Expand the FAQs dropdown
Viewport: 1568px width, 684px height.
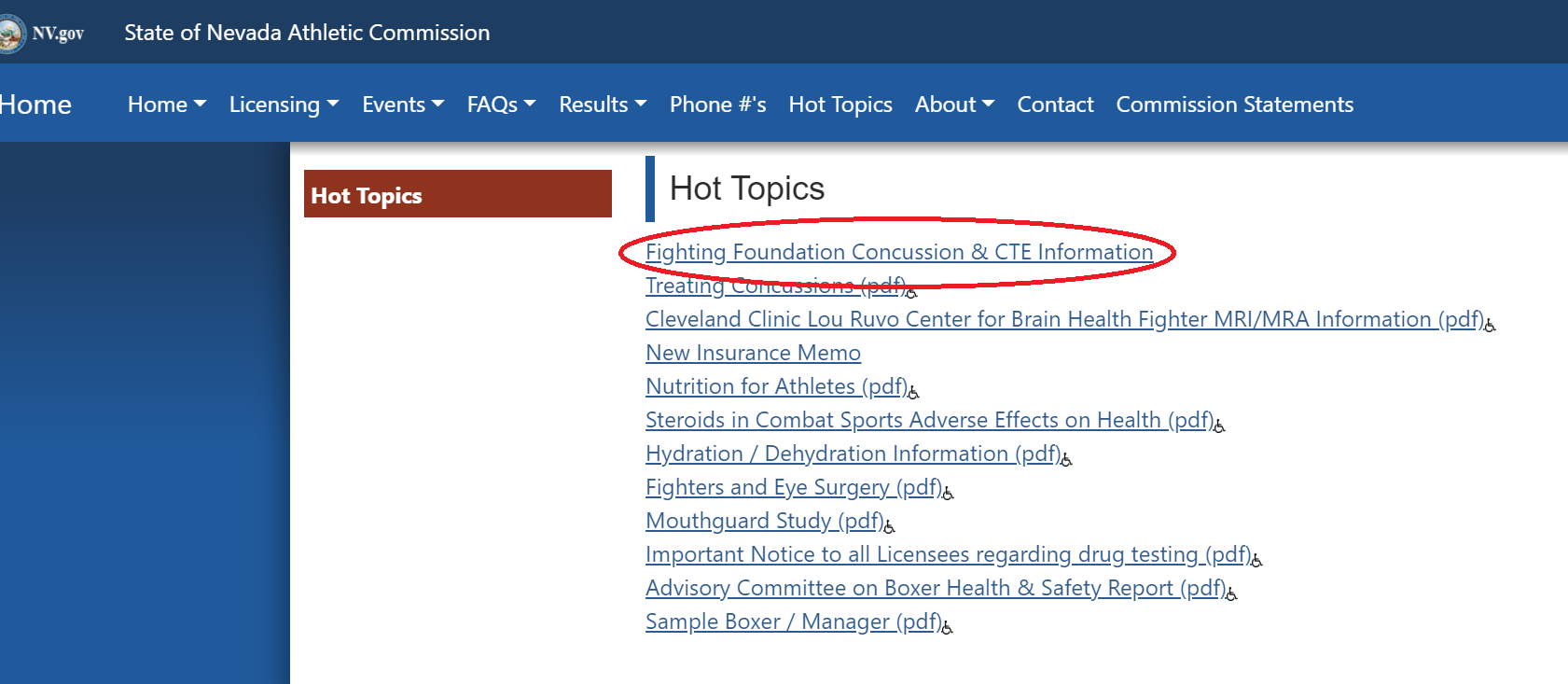(501, 105)
